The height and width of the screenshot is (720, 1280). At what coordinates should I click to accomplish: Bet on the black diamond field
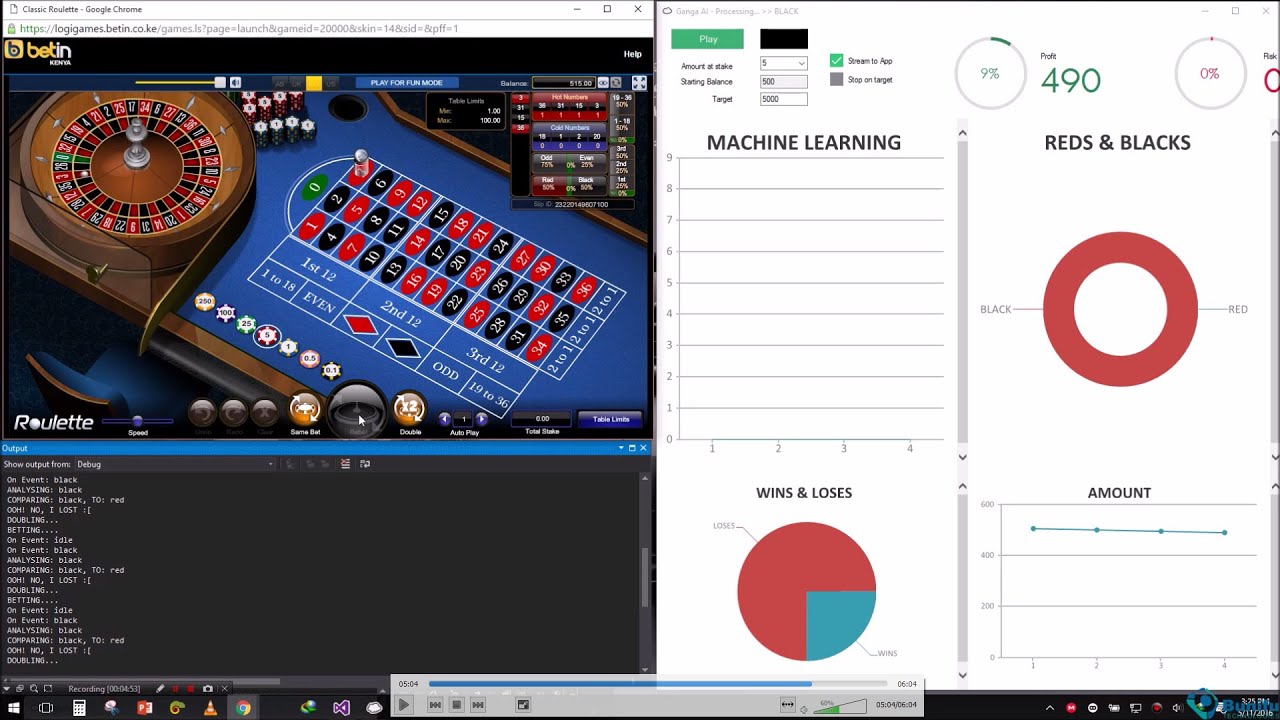[x=403, y=347]
